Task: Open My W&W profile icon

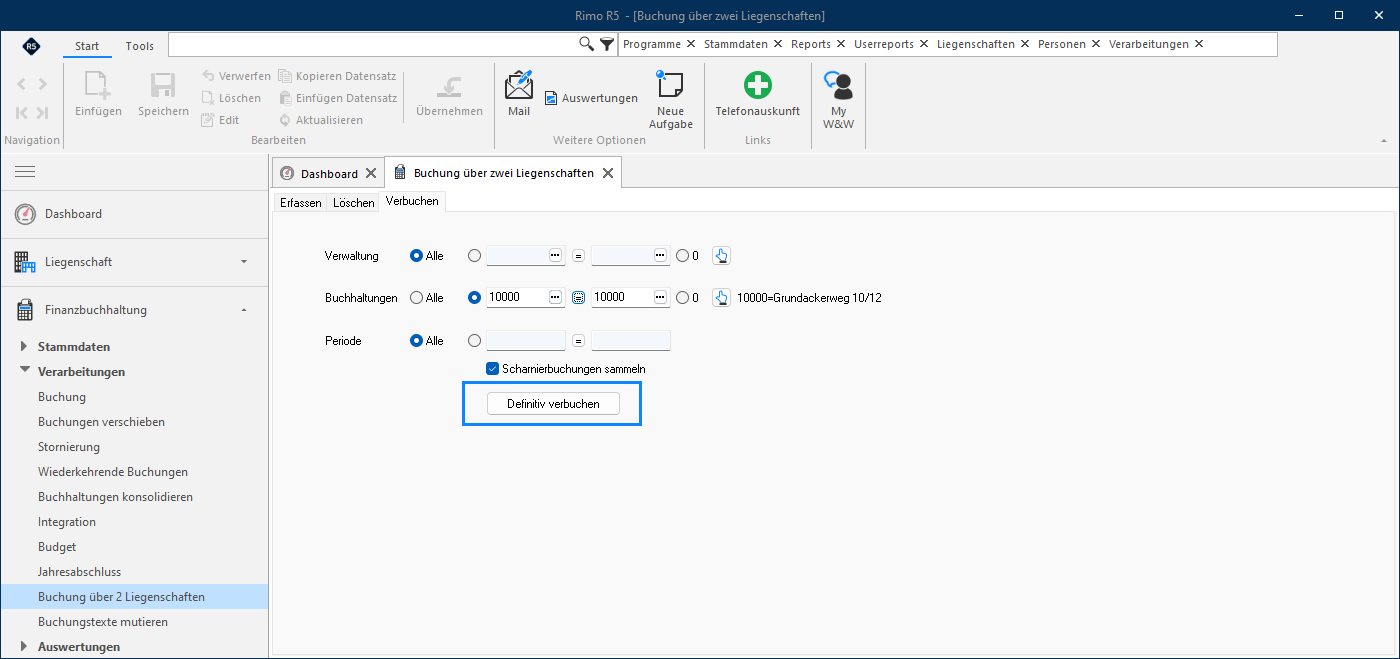Action: tap(838, 85)
